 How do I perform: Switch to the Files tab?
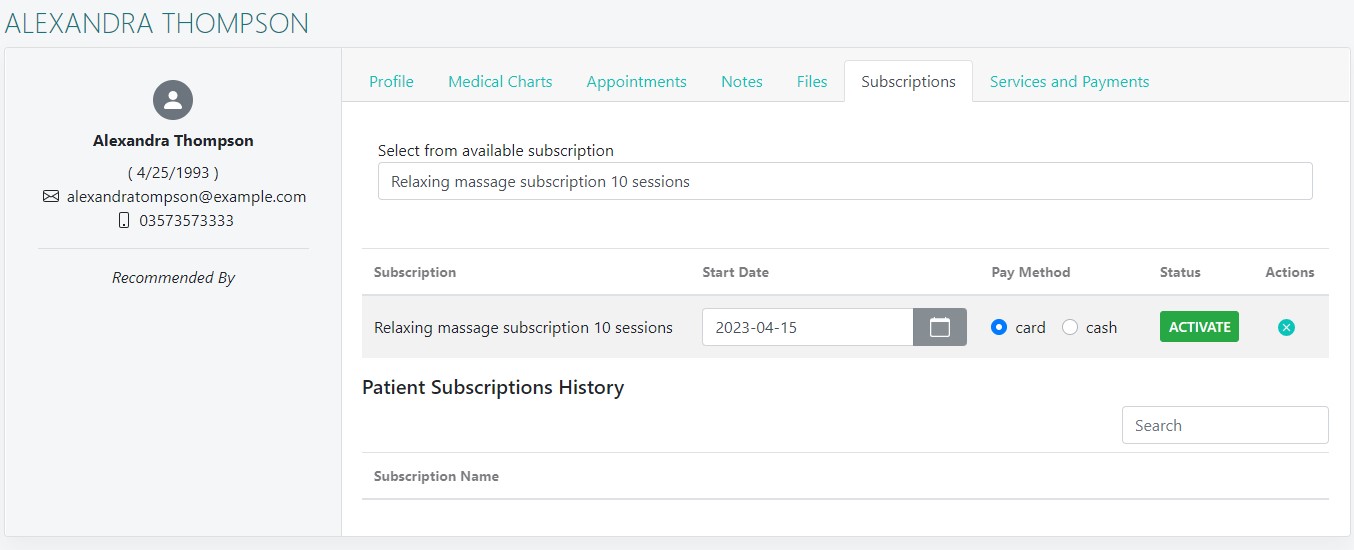point(812,82)
